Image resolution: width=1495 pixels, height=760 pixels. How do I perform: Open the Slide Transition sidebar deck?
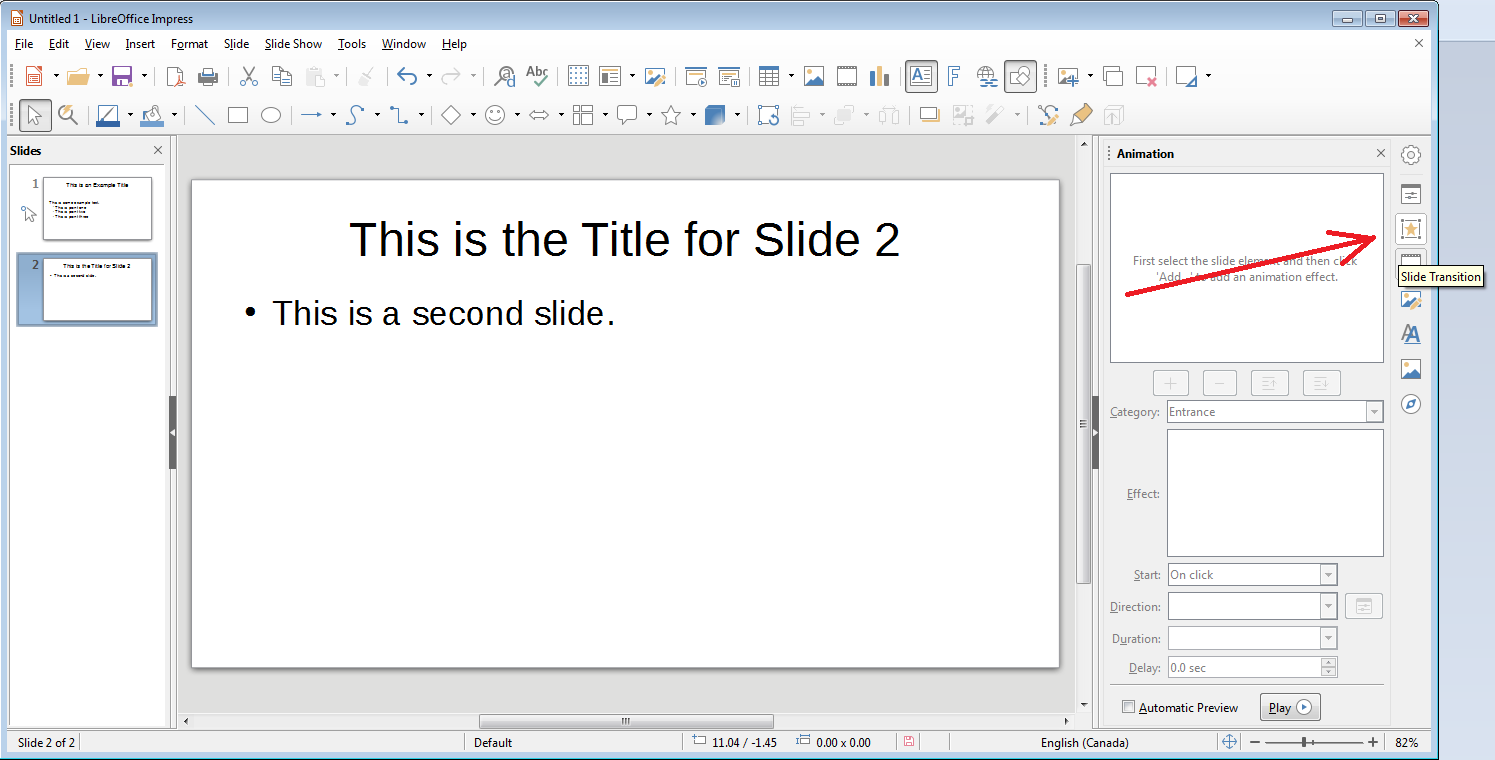click(x=1410, y=263)
